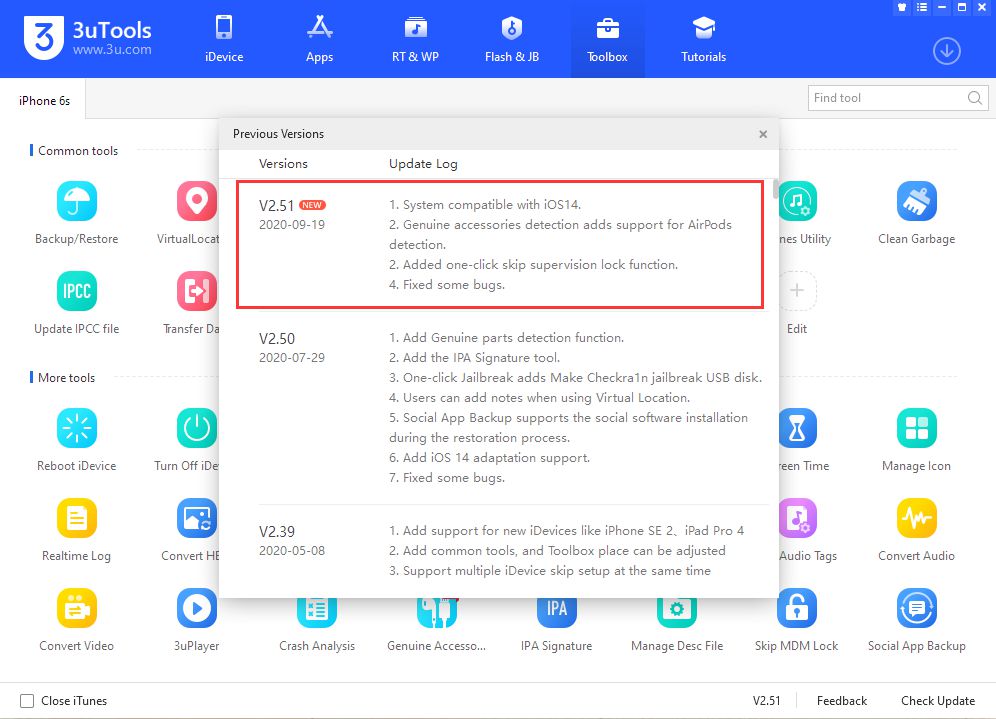Close the Previous Versions dialog

tap(763, 134)
